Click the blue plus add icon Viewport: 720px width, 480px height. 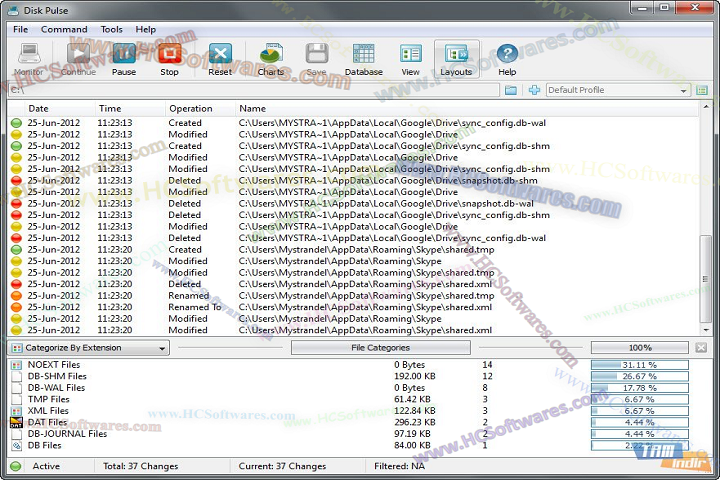pos(534,90)
